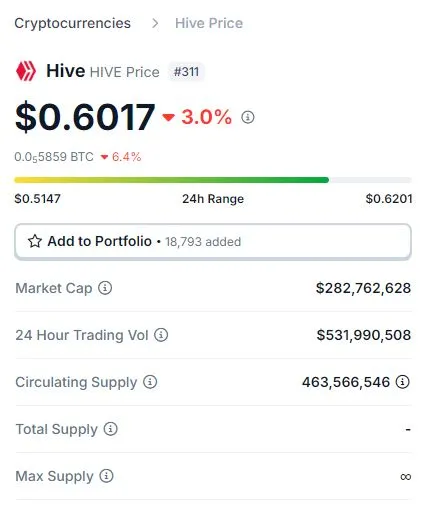Image resolution: width=433 pixels, height=518 pixels.
Task: Click the 0.0₅5859 BTC price text
Action: click(x=54, y=157)
